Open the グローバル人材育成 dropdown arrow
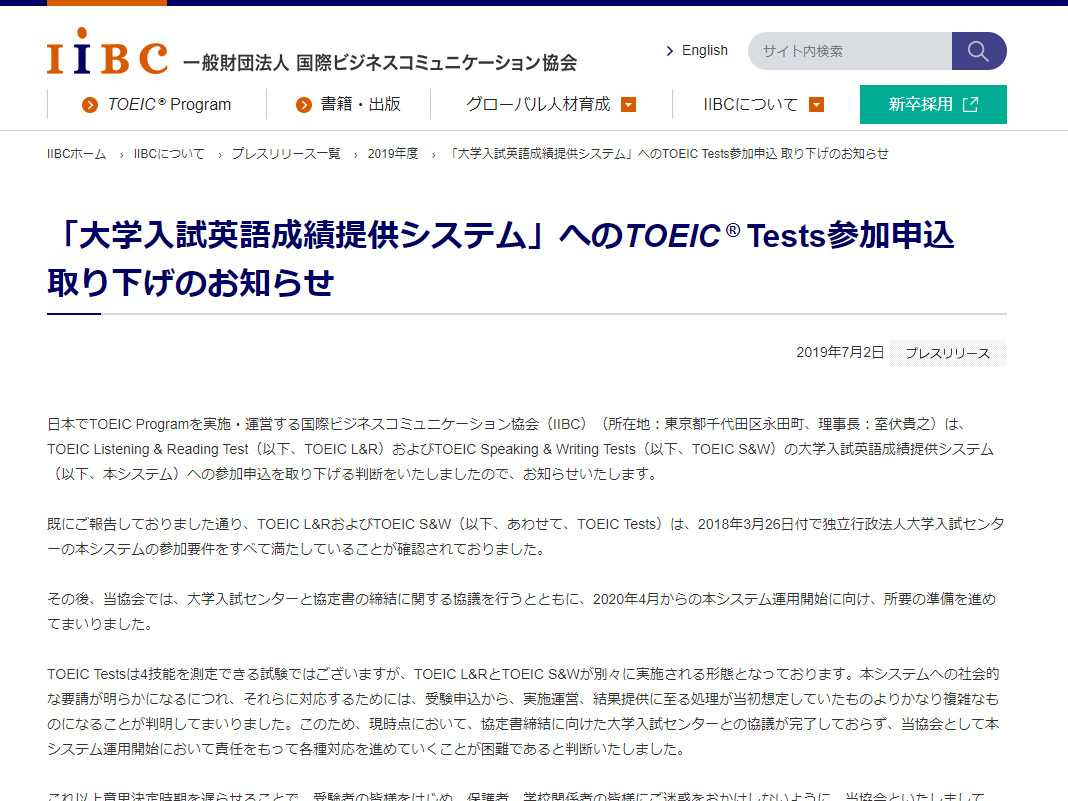The image size is (1068, 801). pyautogui.click(x=629, y=104)
